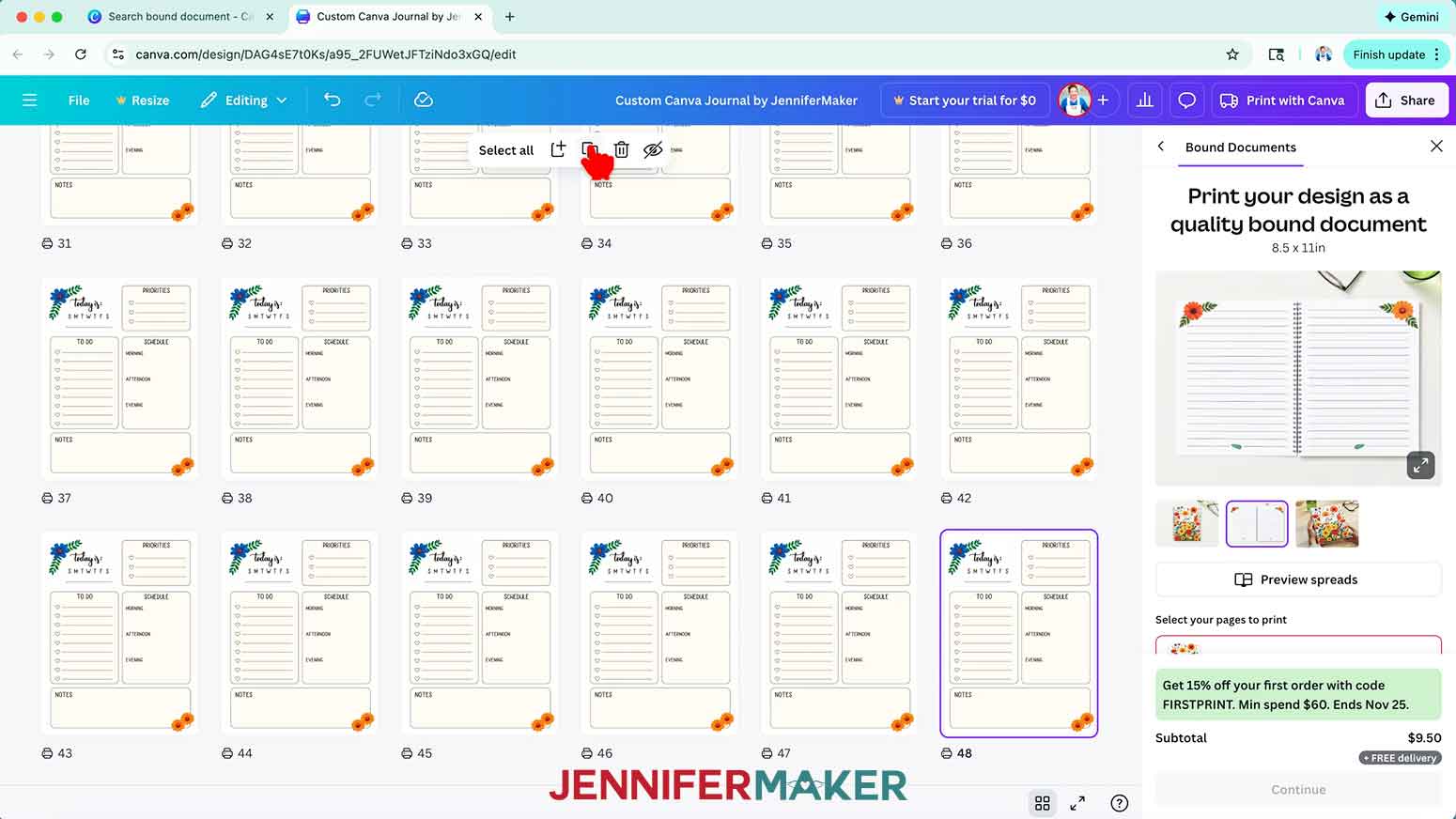Image resolution: width=1456 pixels, height=819 pixels.
Task: Click the browser address bar URL
Action: click(x=326, y=54)
